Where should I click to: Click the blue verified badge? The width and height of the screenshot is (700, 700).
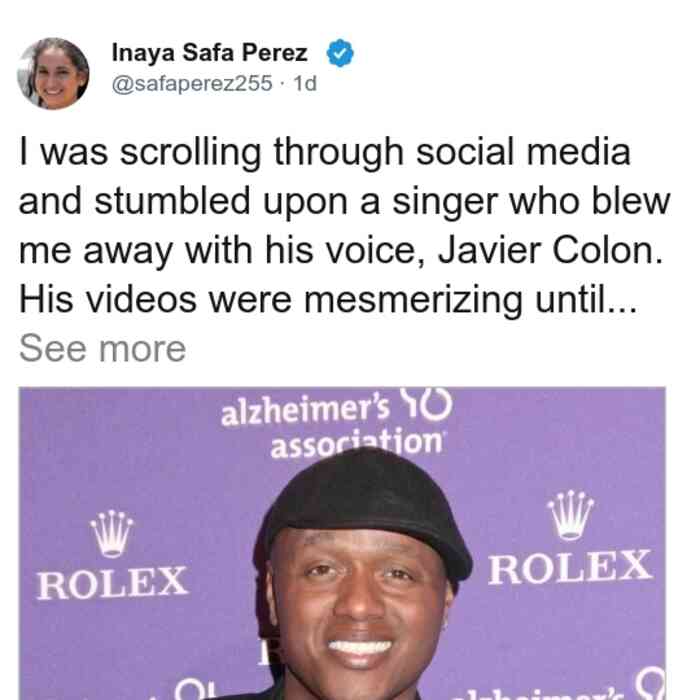coord(340,53)
